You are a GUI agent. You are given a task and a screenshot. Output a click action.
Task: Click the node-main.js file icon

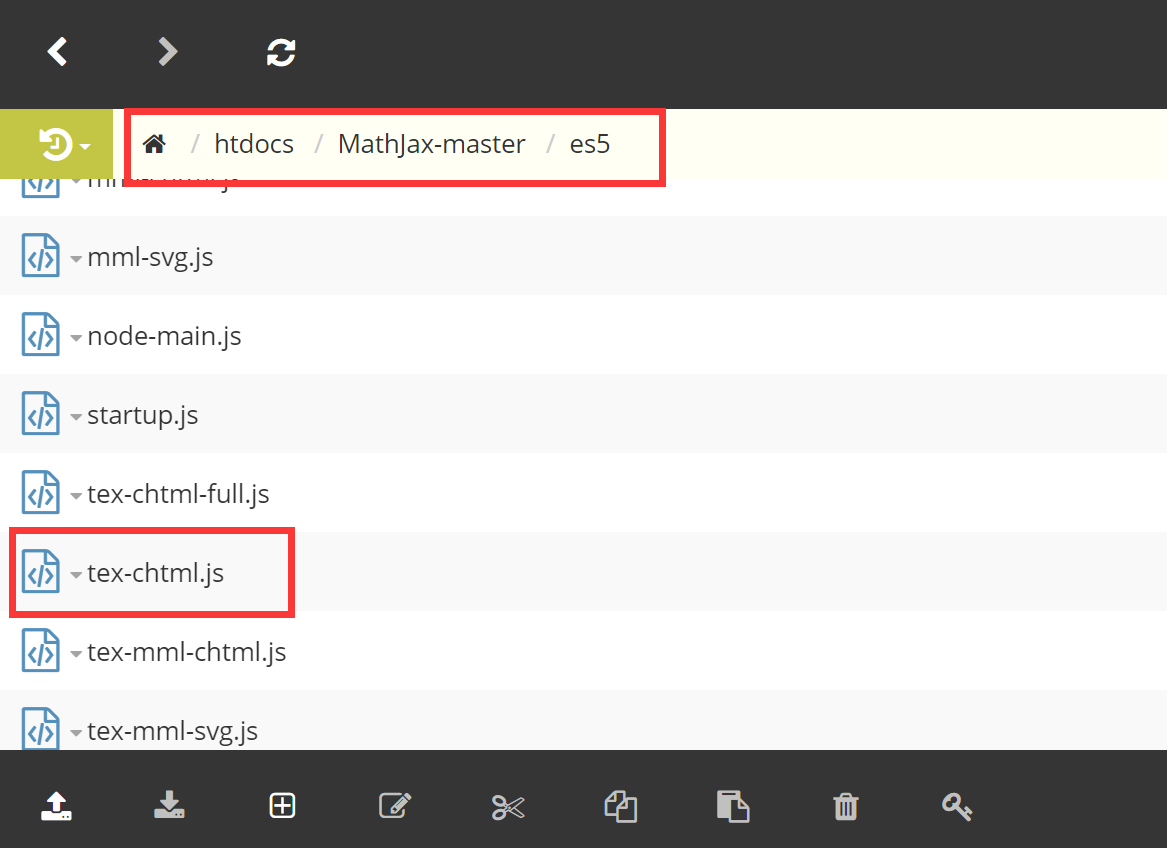(x=41, y=334)
